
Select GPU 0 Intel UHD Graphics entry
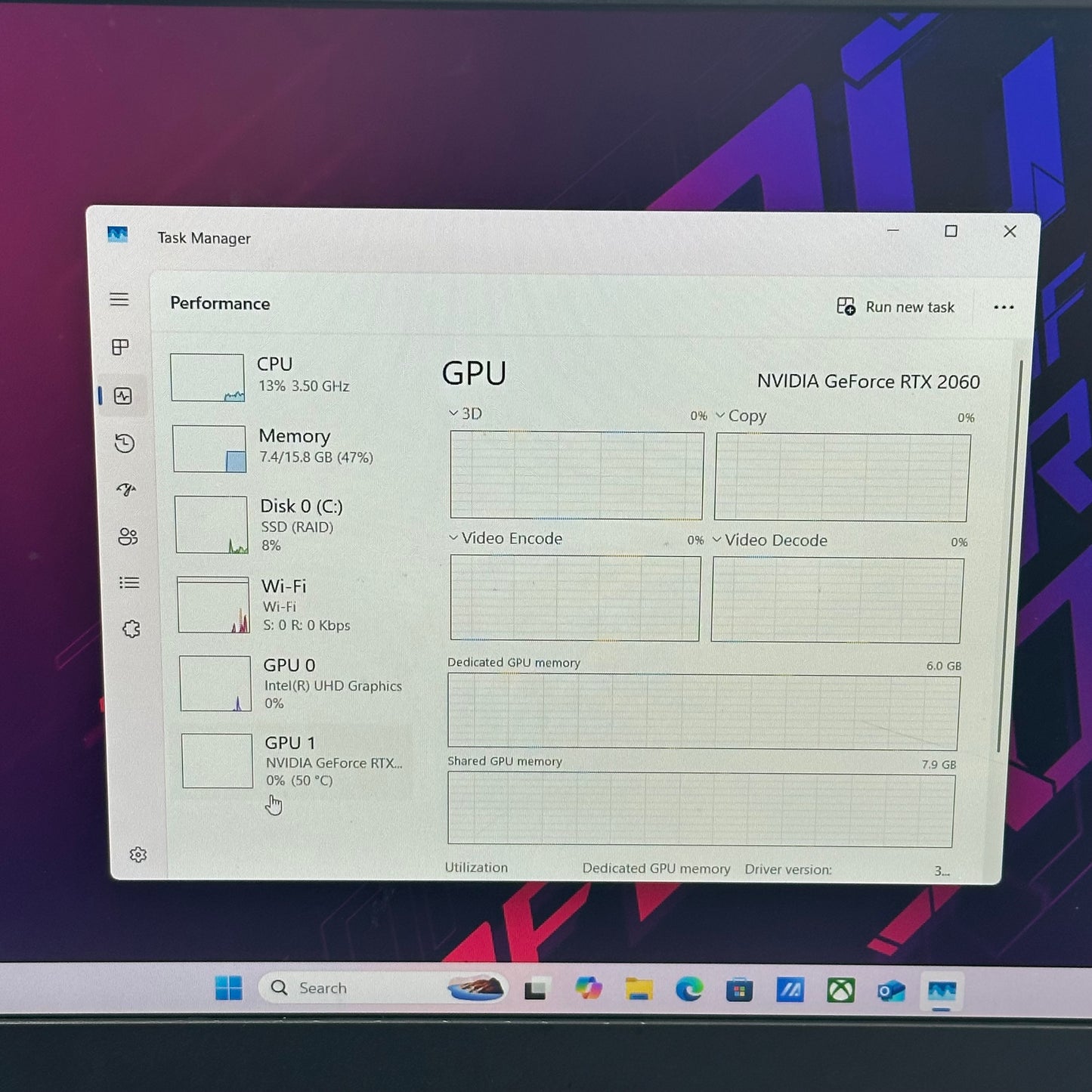point(293,683)
